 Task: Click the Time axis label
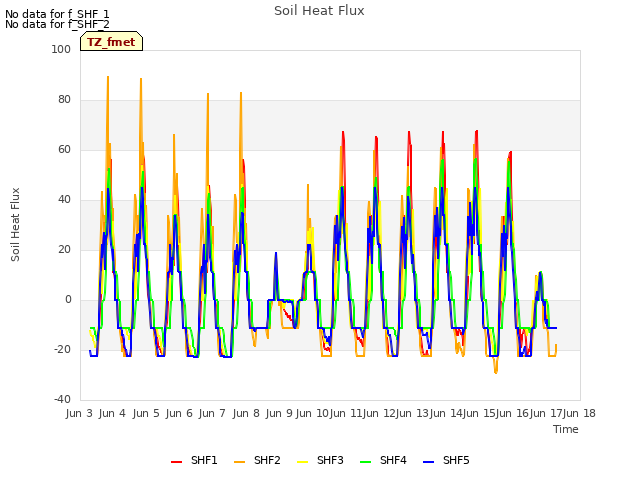[566, 429]
